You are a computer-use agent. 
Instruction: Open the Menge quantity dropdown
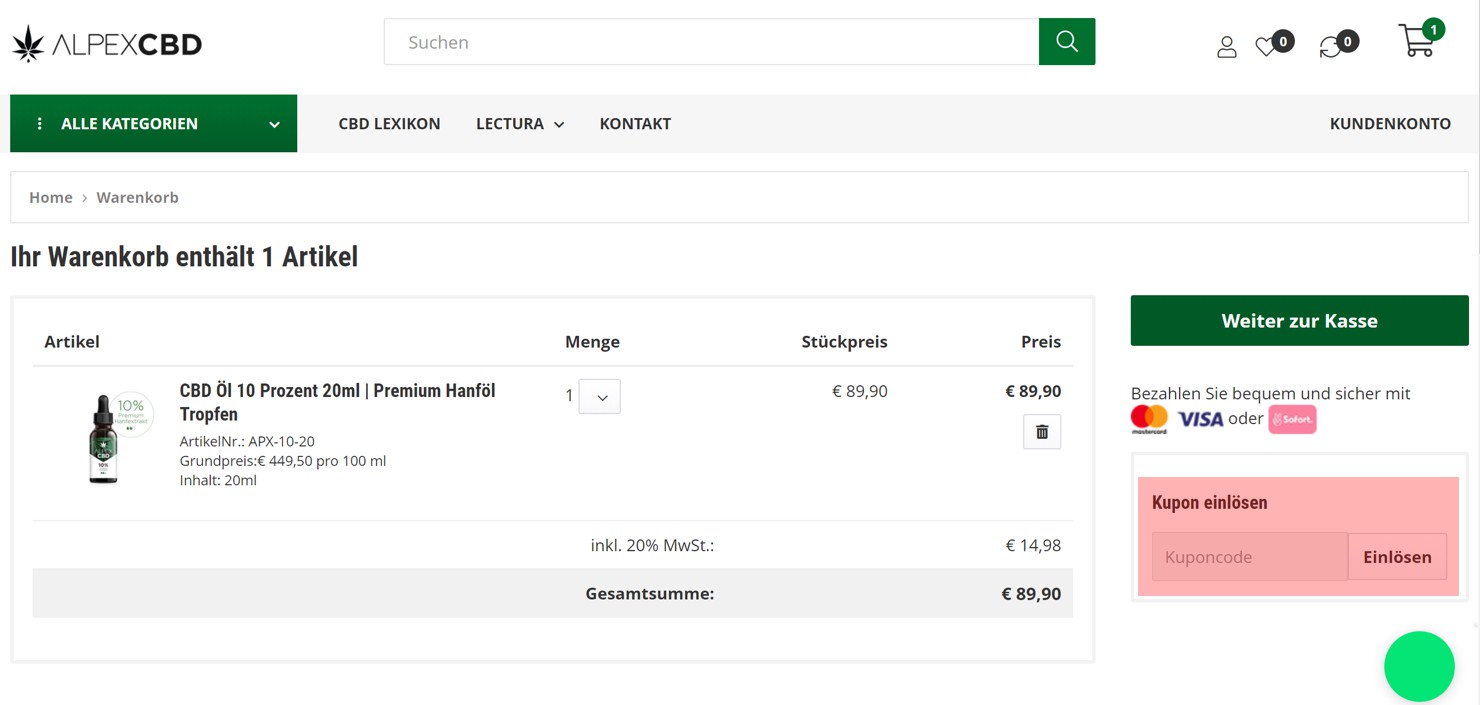click(x=599, y=396)
